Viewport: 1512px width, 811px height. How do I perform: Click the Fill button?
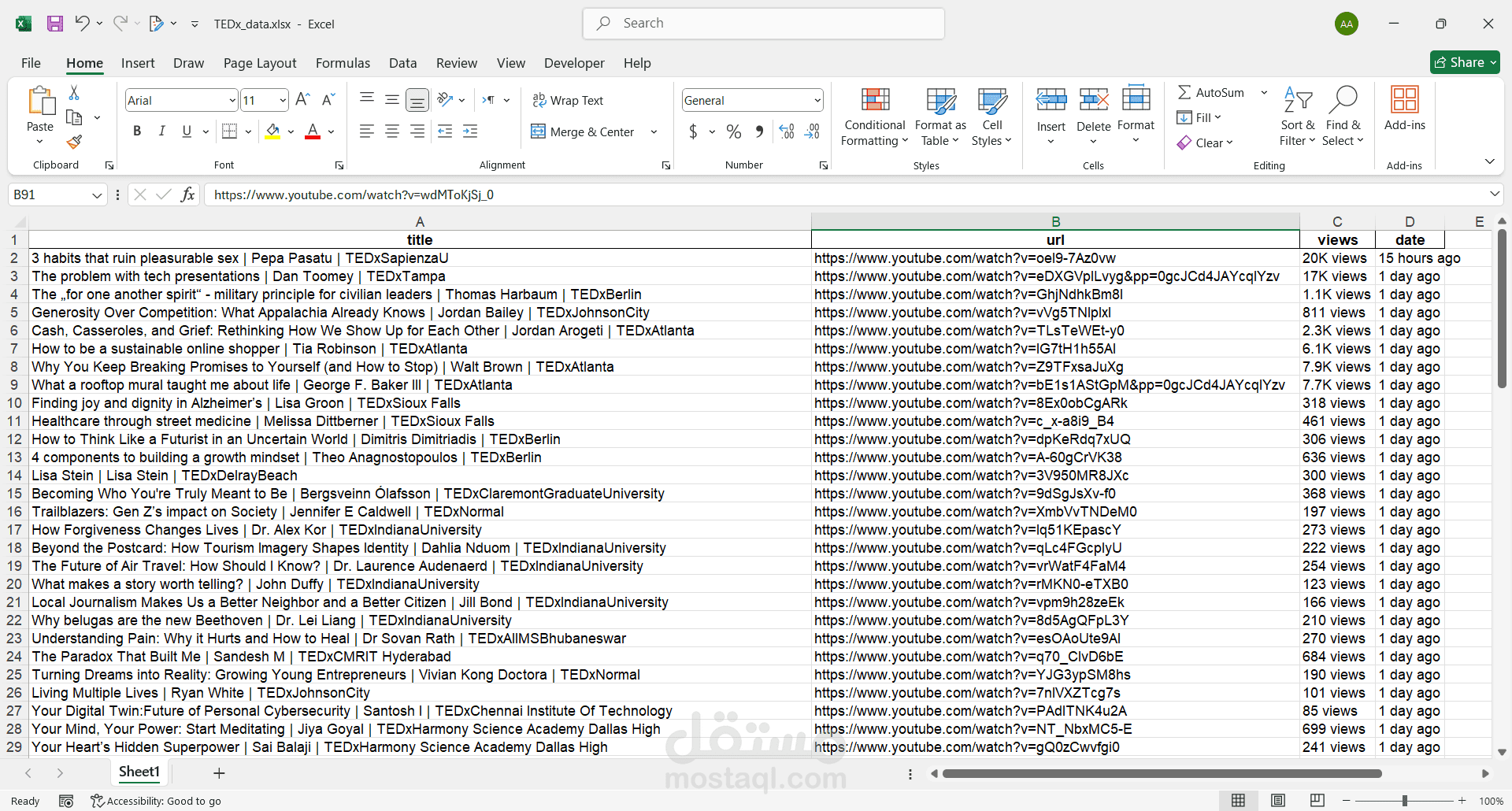pyautogui.click(x=1199, y=117)
